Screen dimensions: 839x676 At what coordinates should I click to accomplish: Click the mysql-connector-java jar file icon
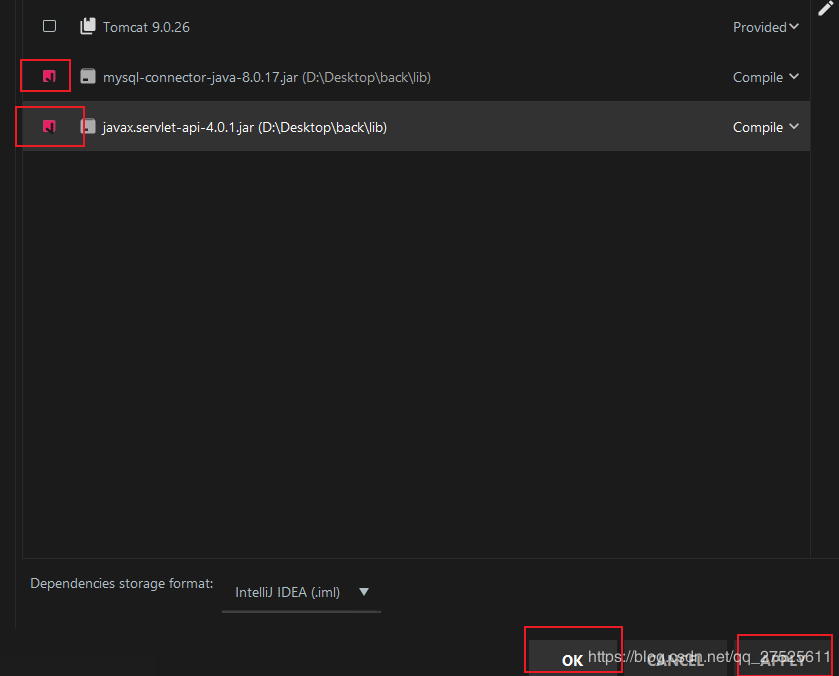[89, 77]
